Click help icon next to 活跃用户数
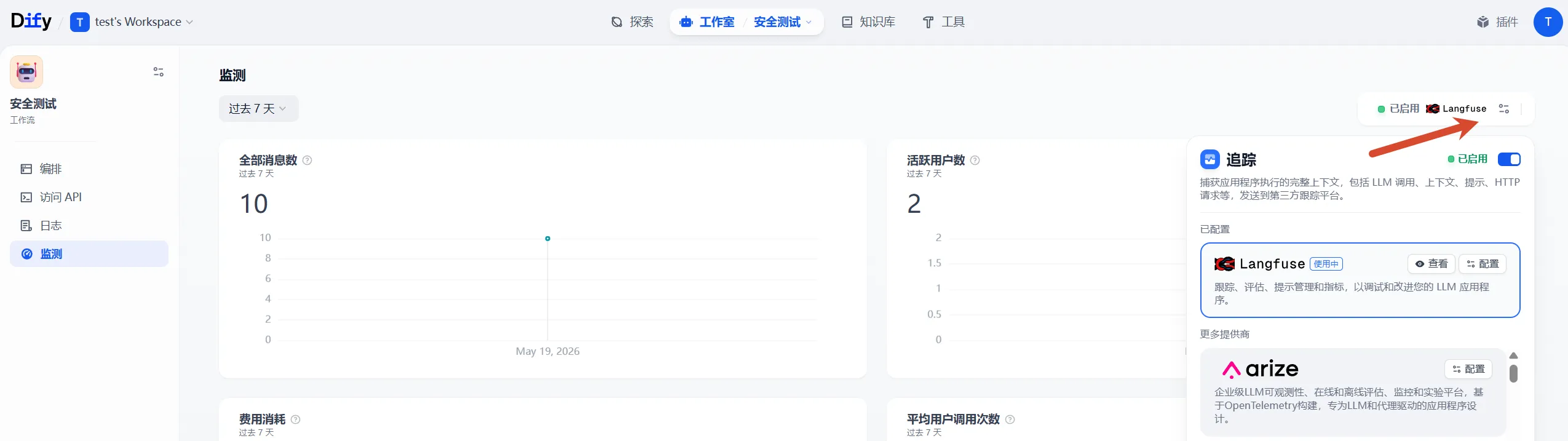The height and width of the screenshot is (441, 1568). pos(975,161)
